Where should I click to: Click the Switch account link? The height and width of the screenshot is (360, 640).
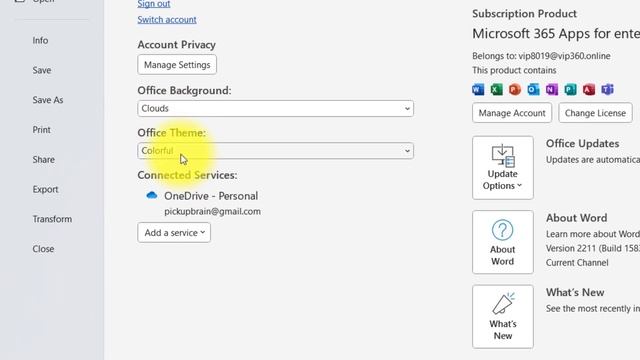(x=167, y=20)
